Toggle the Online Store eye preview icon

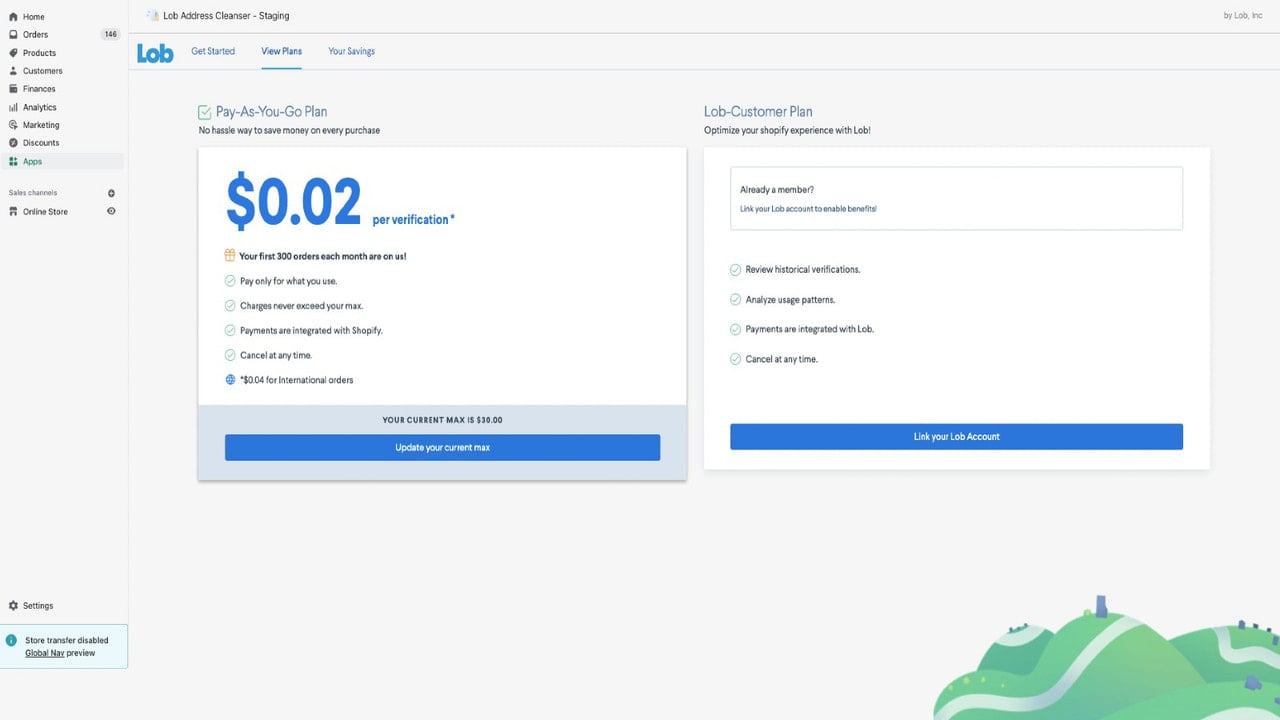[x=111, y=212]
